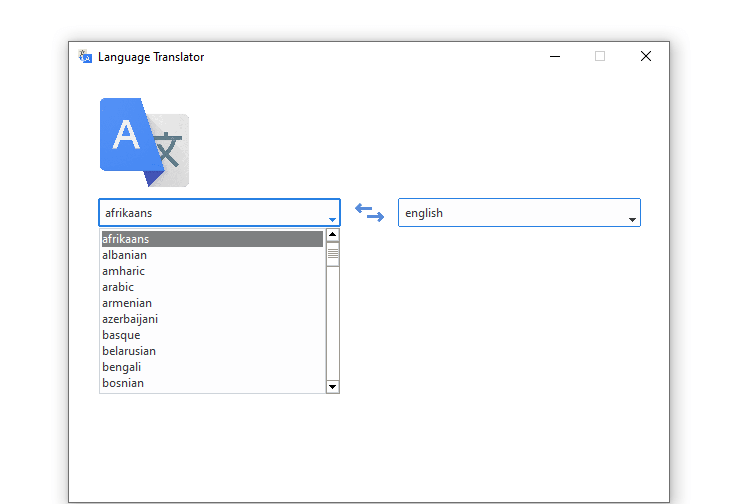Image resolution: width=754 pixels, height=504 pixels.
Task: Expand the english target language dropdown arrow
Action: coord(632,219)
